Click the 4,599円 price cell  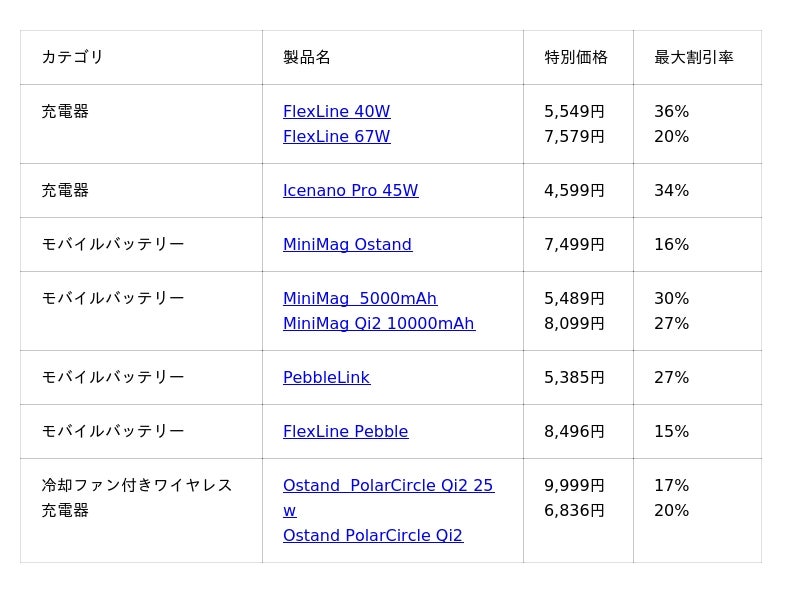click(x=574, y=191)
